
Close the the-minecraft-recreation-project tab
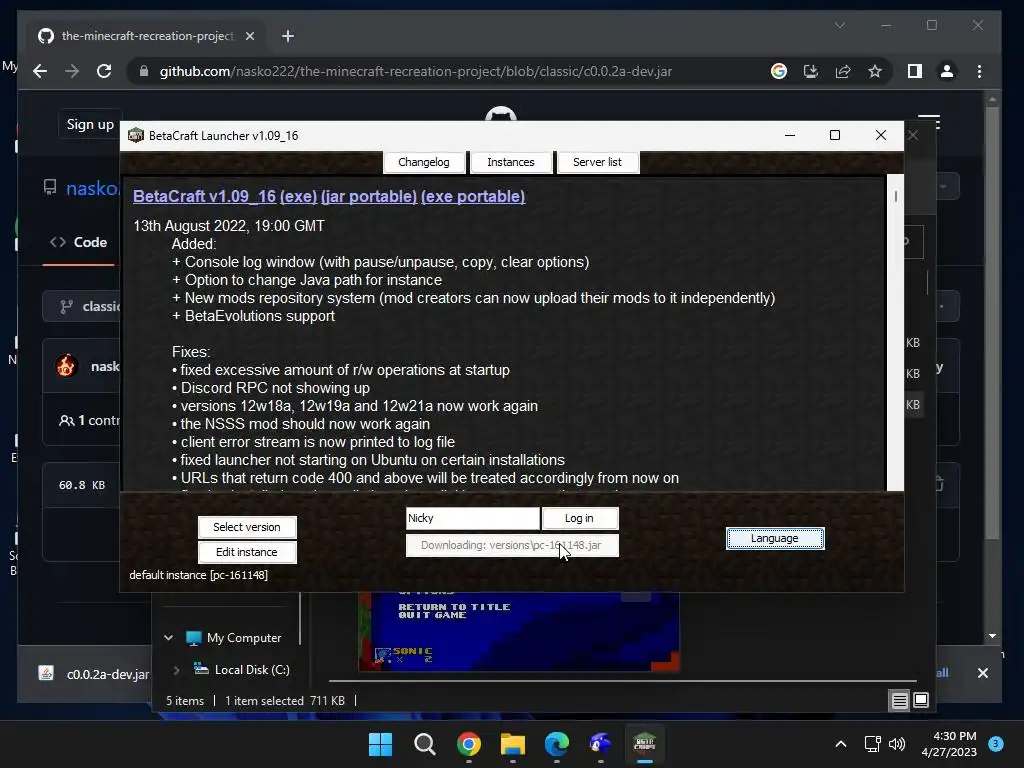[249, 36]
